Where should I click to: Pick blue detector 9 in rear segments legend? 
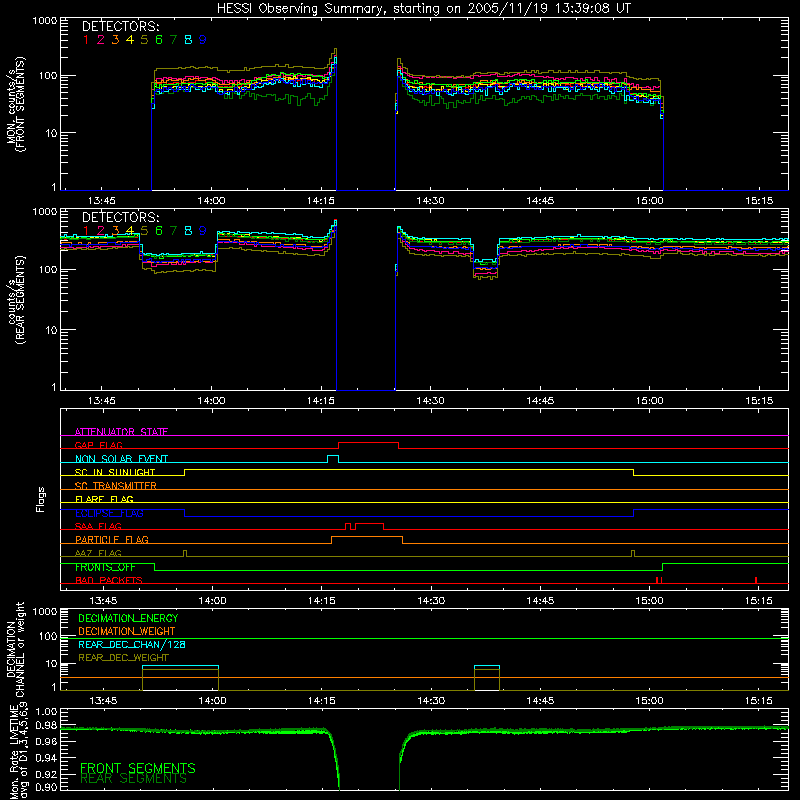pos(203,231)
